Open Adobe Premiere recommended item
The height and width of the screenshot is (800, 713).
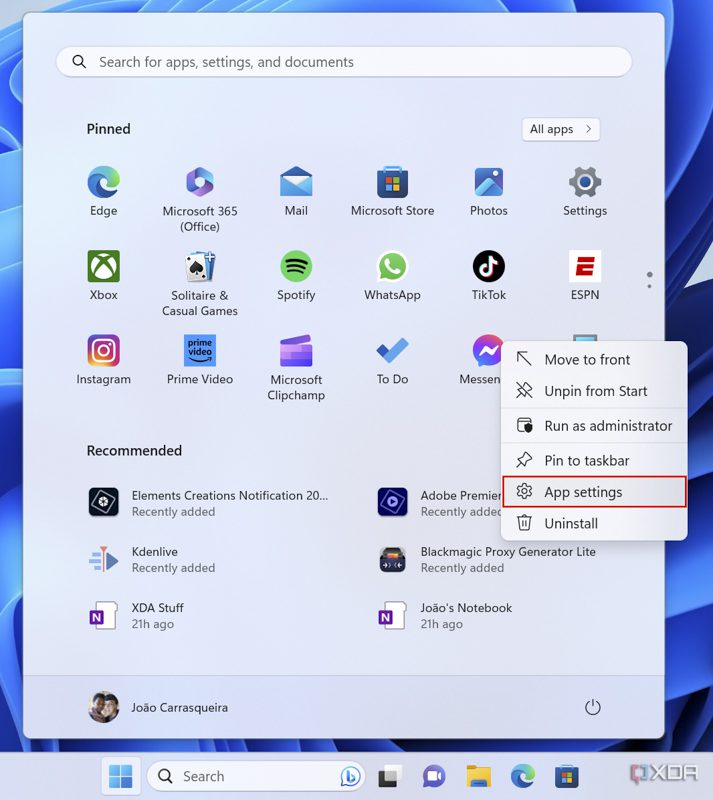pyautogui.click(x=439, y=503)
